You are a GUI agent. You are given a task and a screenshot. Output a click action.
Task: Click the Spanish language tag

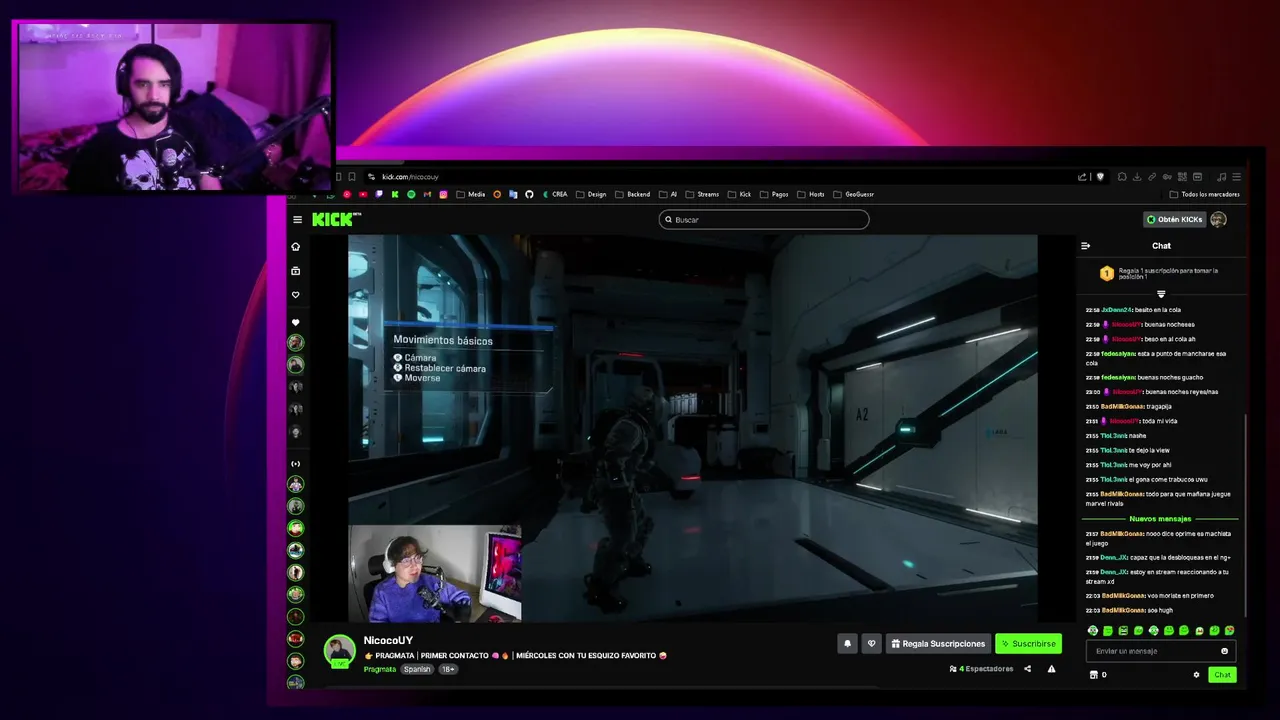coord(417,669)
